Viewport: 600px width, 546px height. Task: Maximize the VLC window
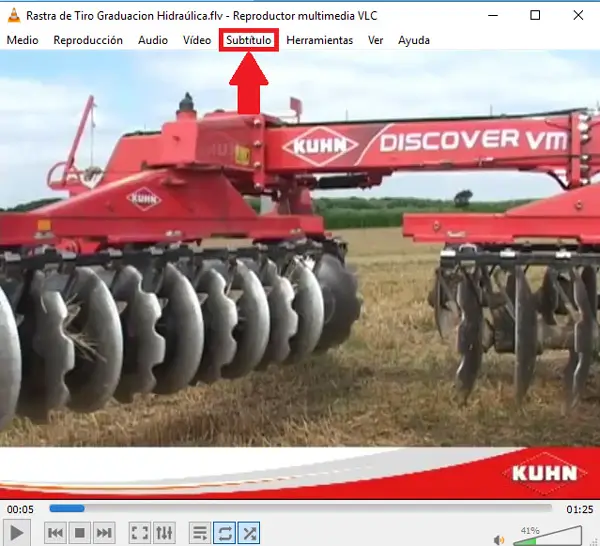pyautogui.click(x=535, y=15)
